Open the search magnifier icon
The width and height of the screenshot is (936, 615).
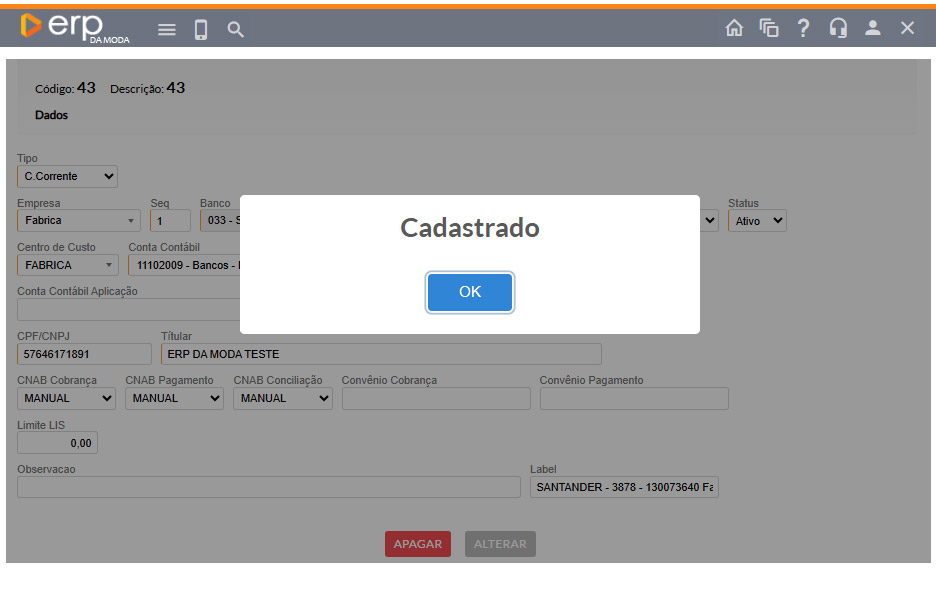(236, 30)
